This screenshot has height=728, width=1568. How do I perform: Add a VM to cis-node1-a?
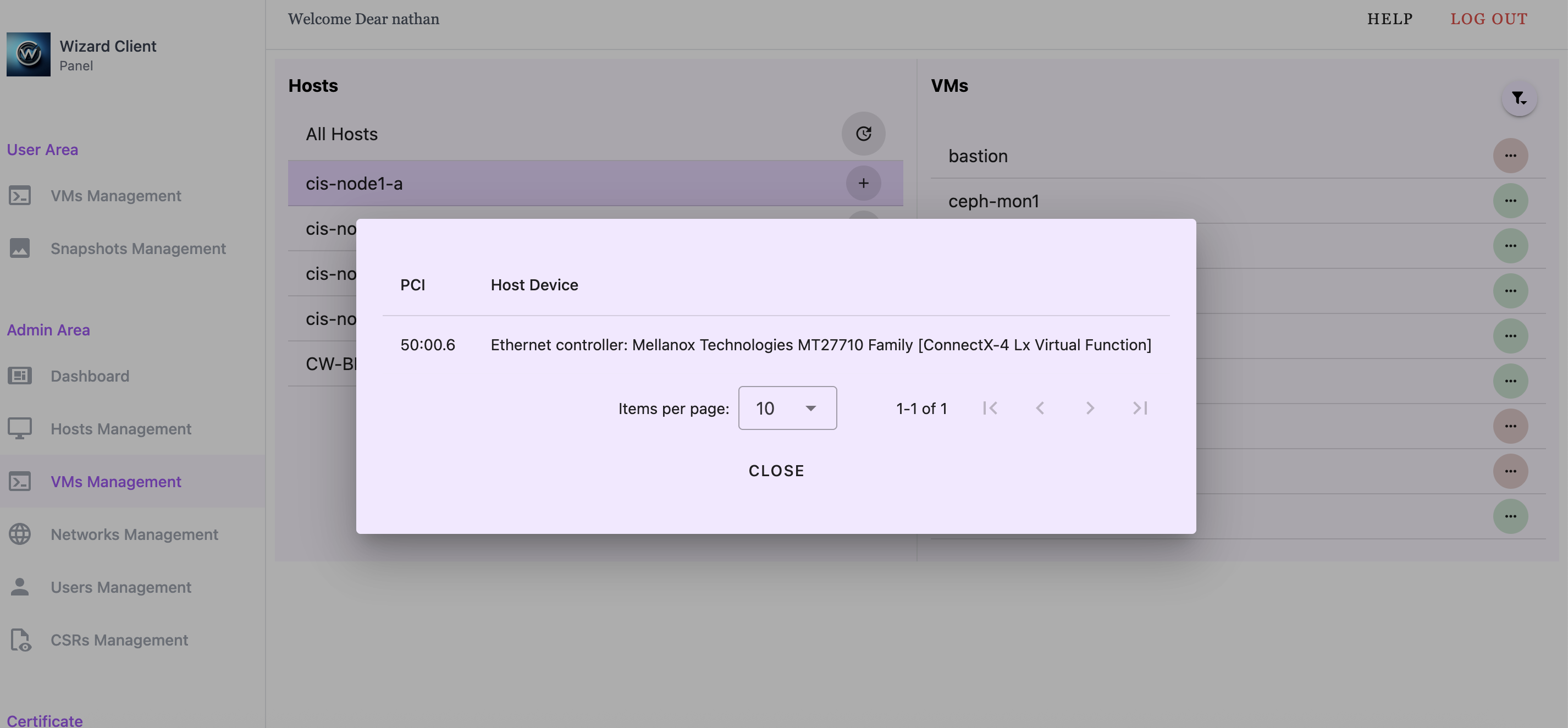863,183
